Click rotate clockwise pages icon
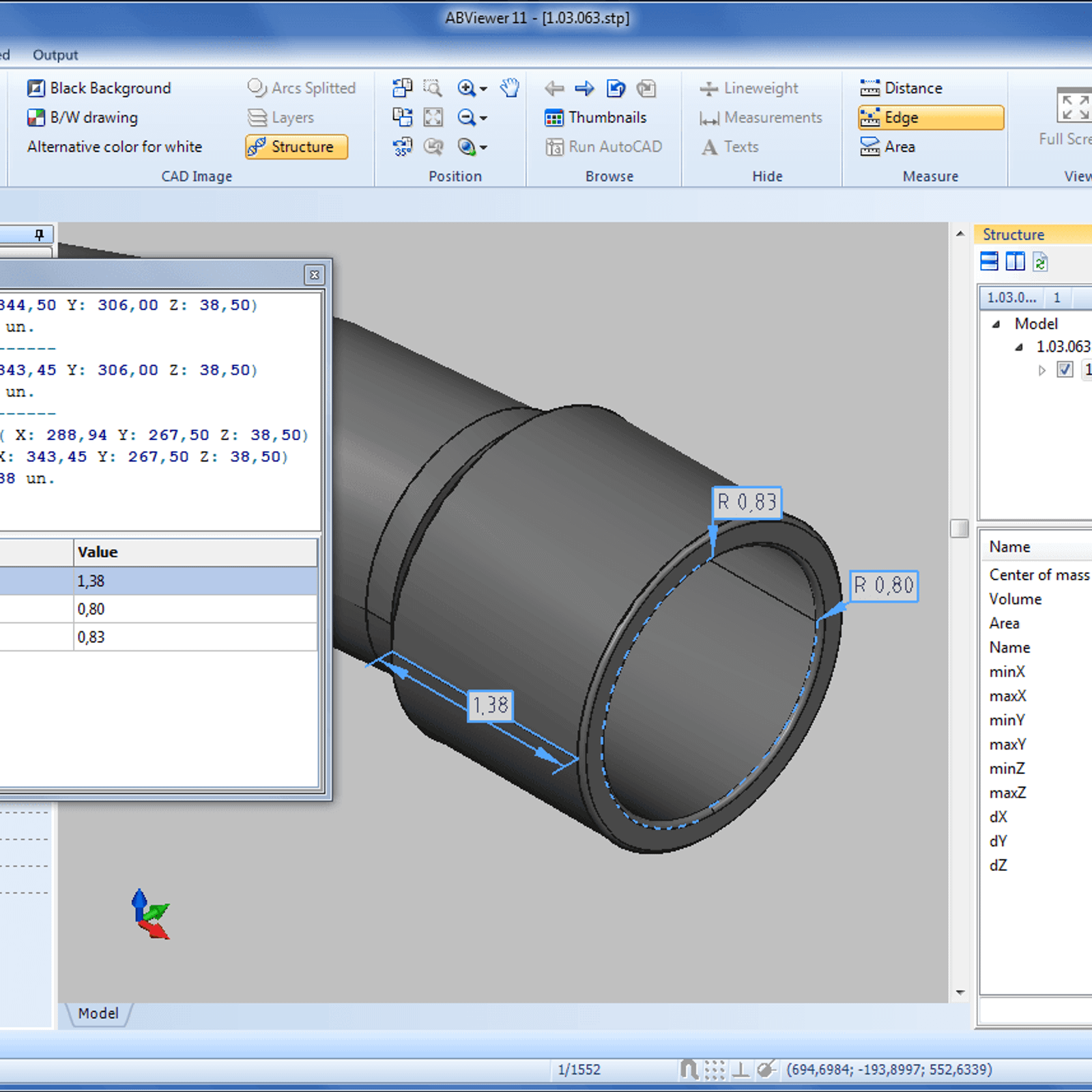Viewport: 1092px width, 1092px height. pyautogui.click(x=403, y=117)
